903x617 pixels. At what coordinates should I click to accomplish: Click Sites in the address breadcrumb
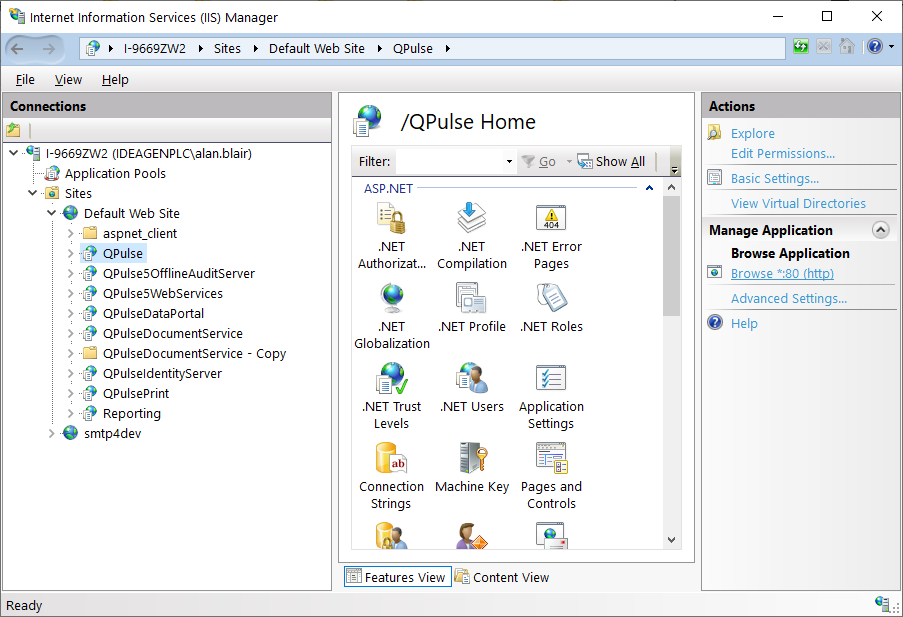pyautogui.click(x=227, y=48)
